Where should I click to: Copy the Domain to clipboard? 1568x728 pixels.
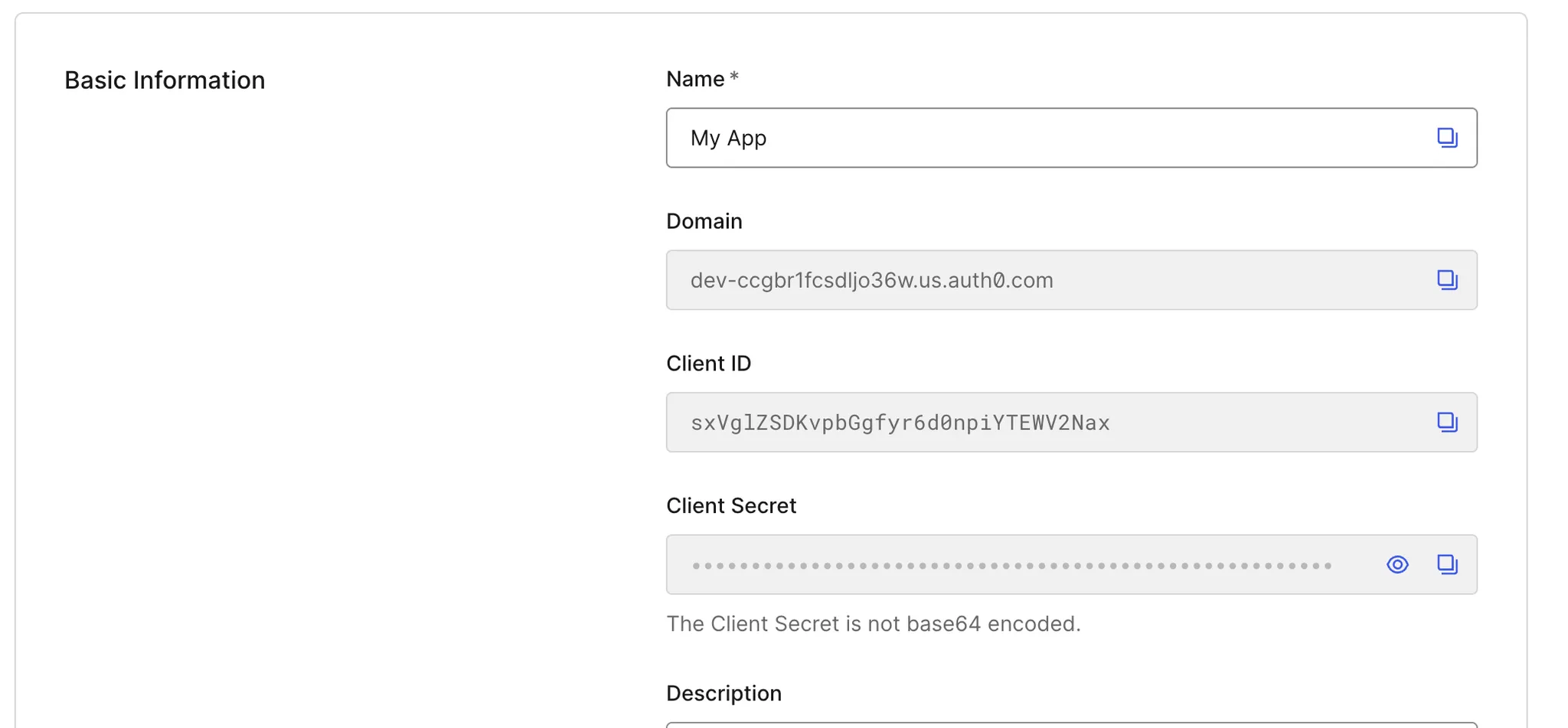coord(1446,280)
